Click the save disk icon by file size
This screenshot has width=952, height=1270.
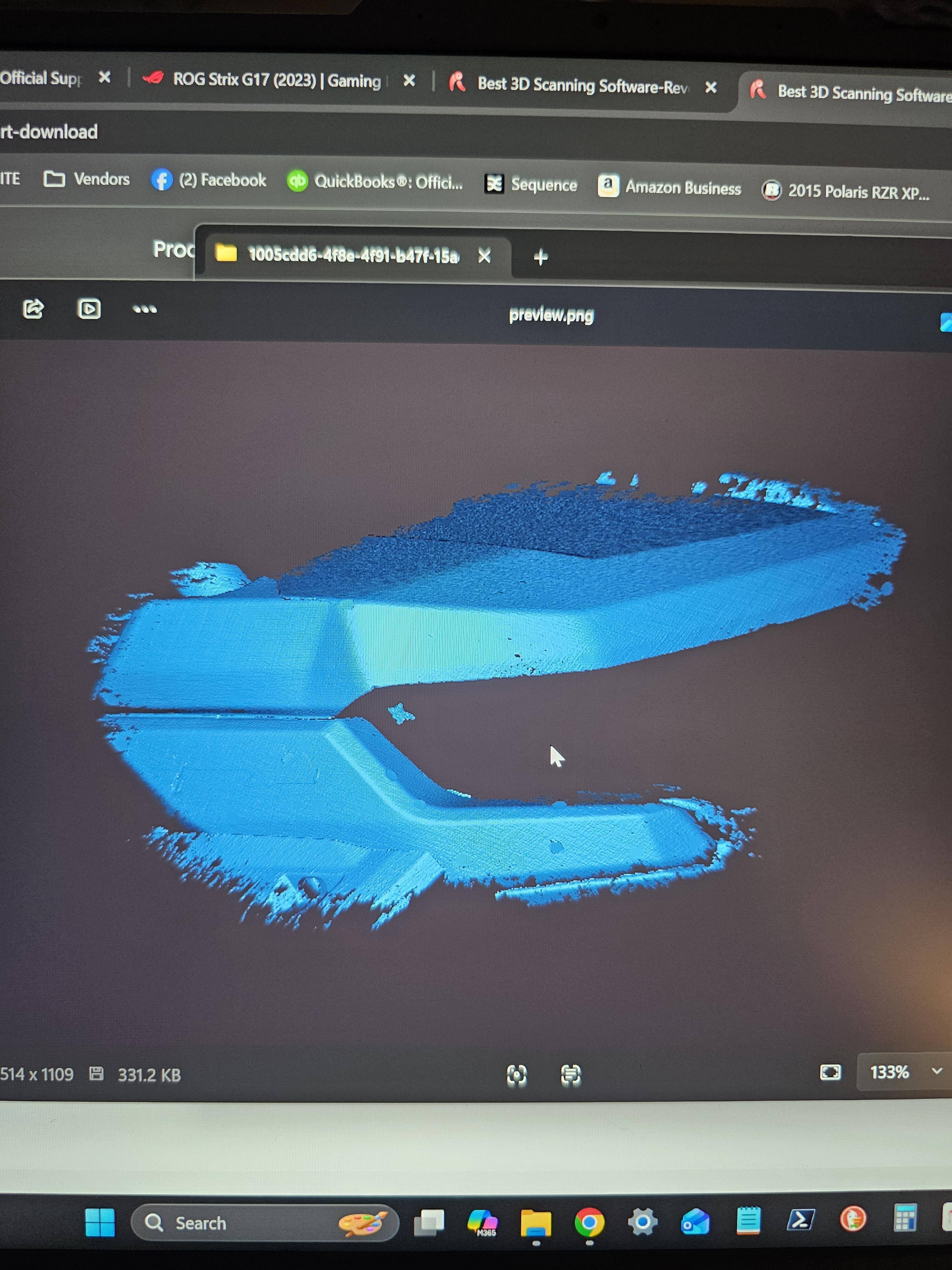(96, 1074)
